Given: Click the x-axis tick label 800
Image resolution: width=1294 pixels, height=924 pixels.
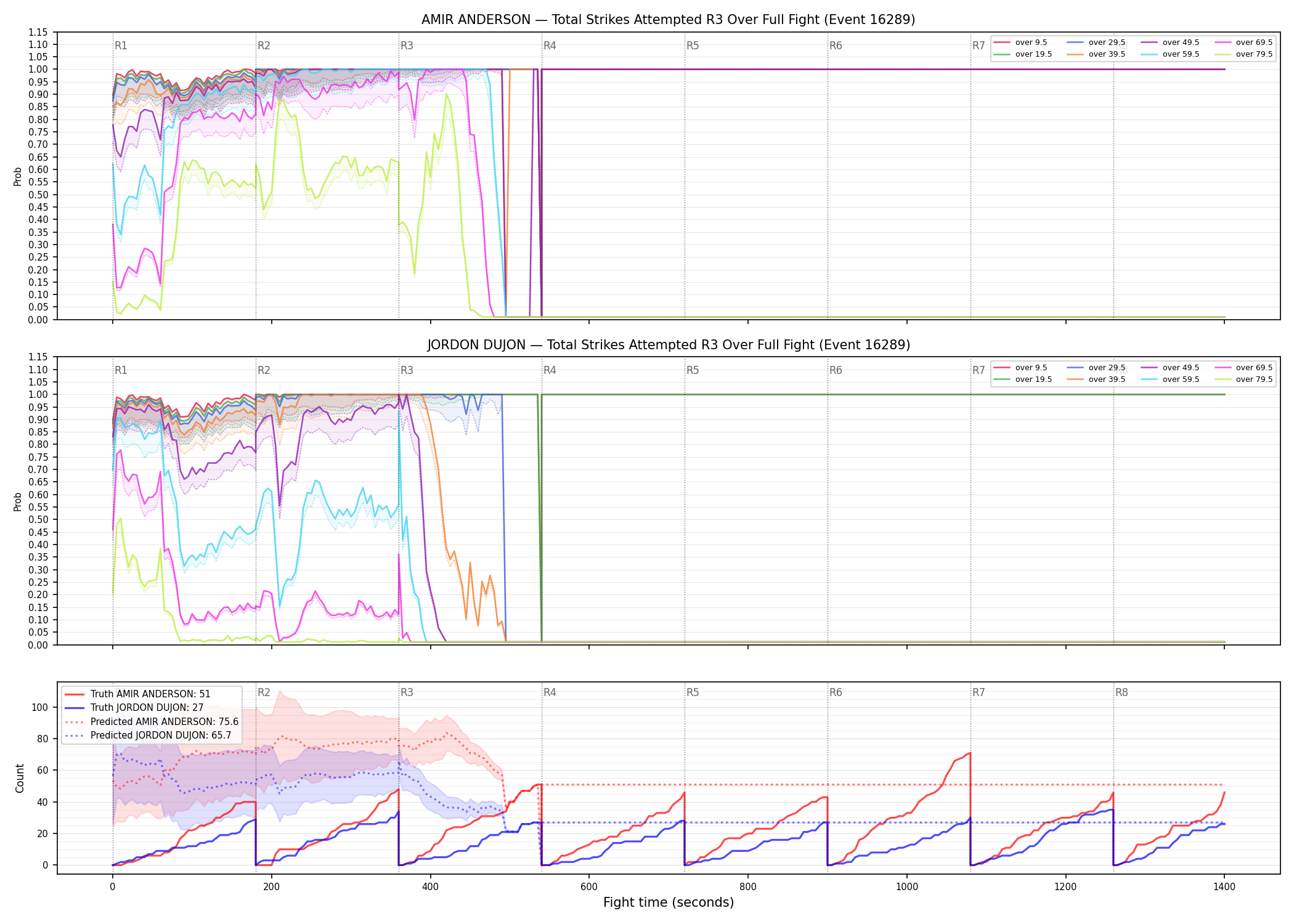Looking at the screenshot, I should (x=748, y=887).
